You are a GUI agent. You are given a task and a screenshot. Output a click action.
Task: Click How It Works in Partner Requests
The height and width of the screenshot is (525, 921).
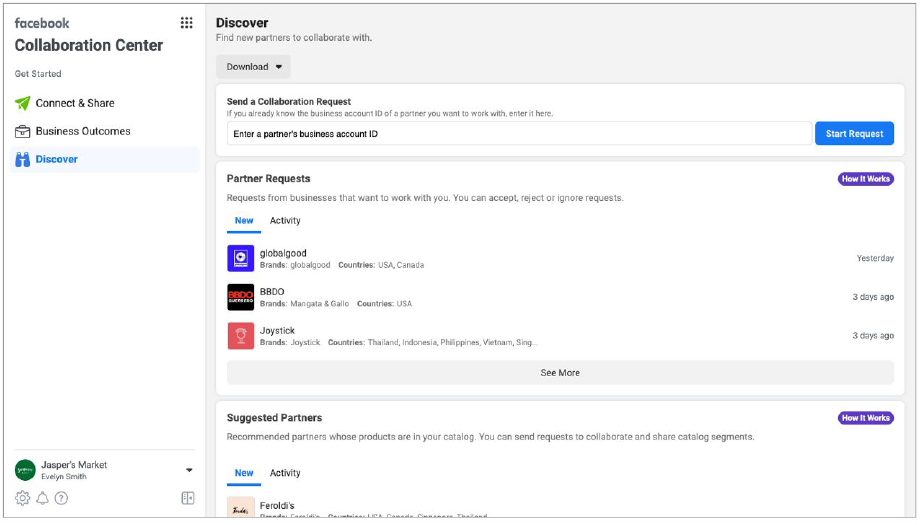tap(865, 179)
